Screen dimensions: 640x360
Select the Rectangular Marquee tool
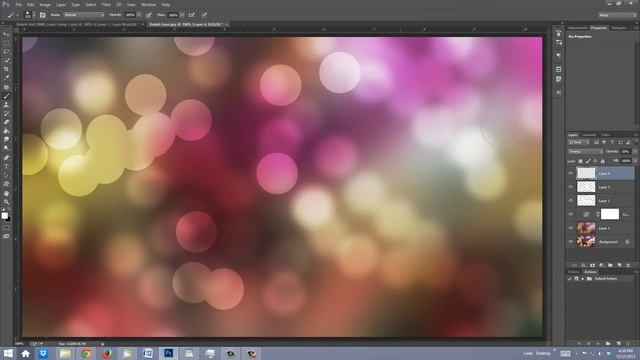point(6,43)
